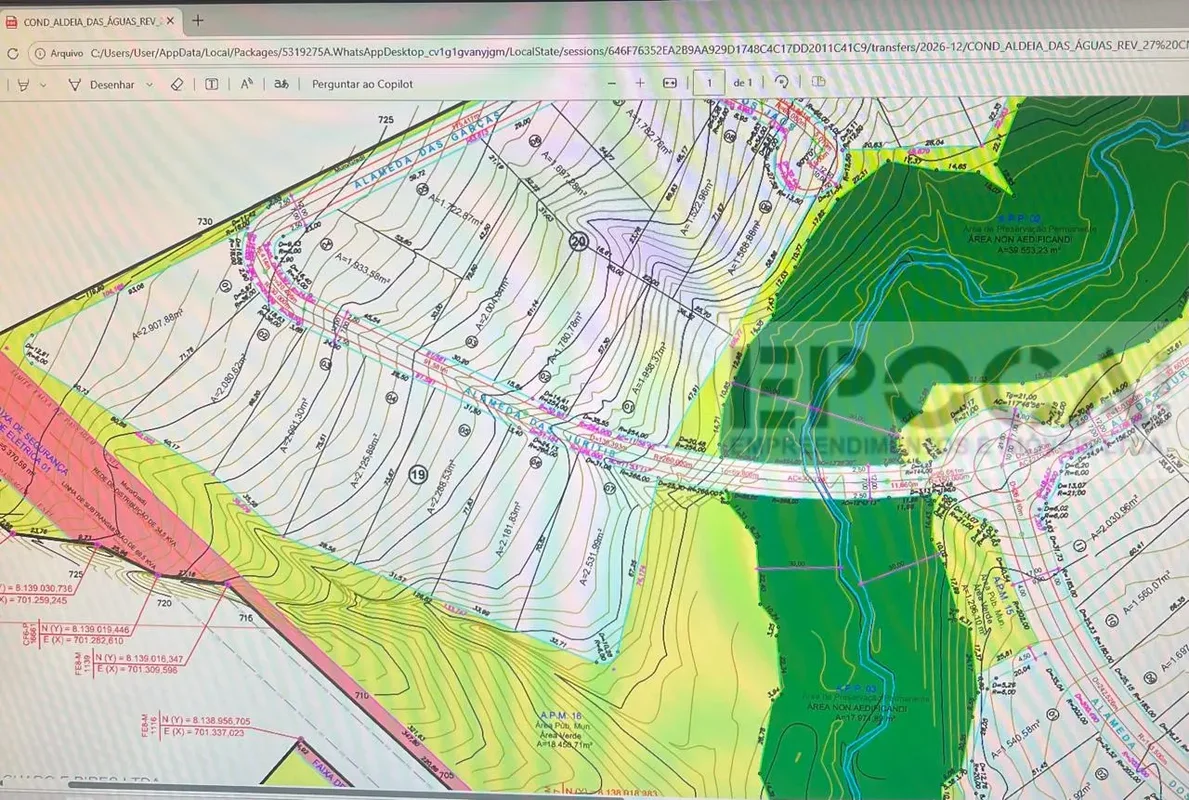Click the ALAMEDA DAS GARÇAS street label
The width and height of the screenshot is (1189, 800).
(426, 152)
